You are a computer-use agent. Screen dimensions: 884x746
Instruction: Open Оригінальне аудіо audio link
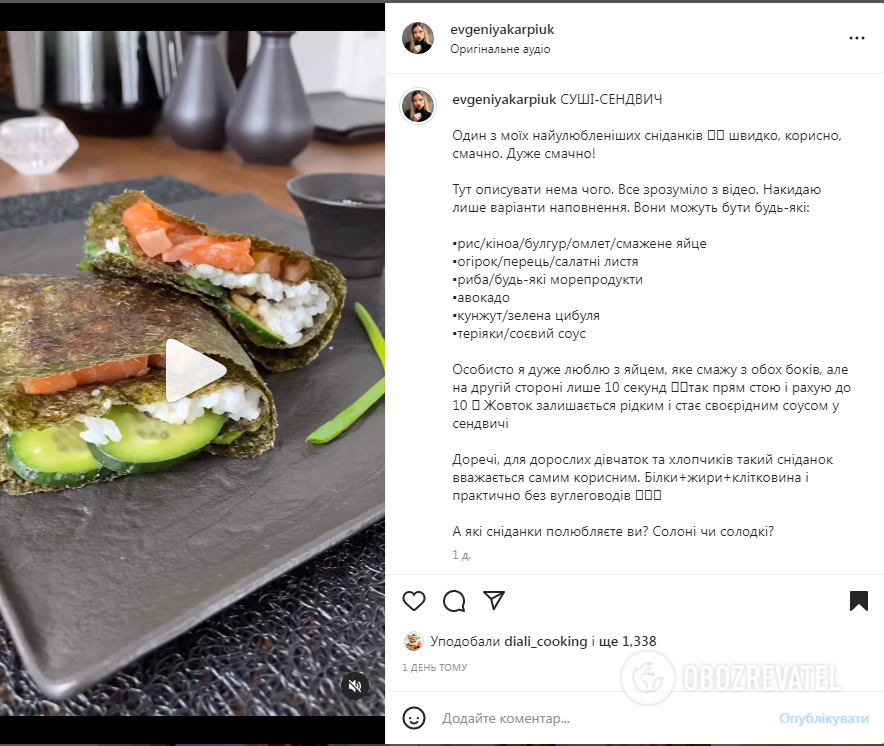click(x=500, y=49)
